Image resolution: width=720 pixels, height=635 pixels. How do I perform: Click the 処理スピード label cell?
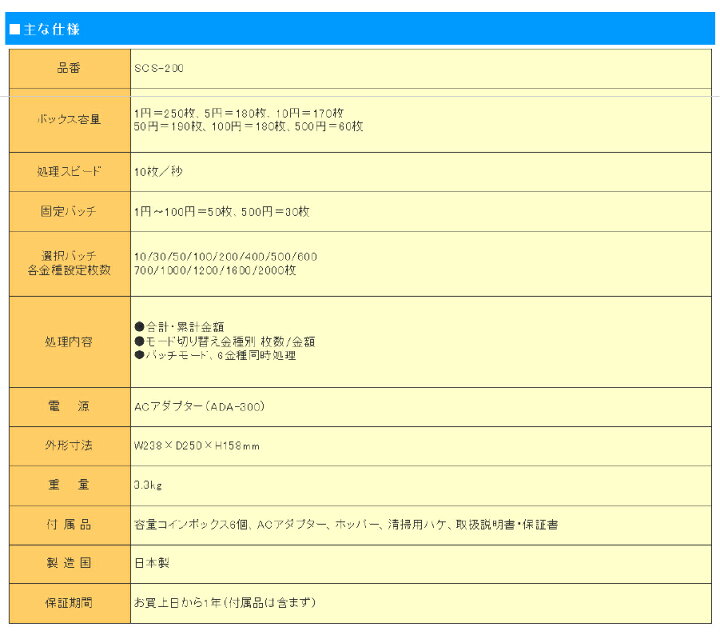coord(70,172)
